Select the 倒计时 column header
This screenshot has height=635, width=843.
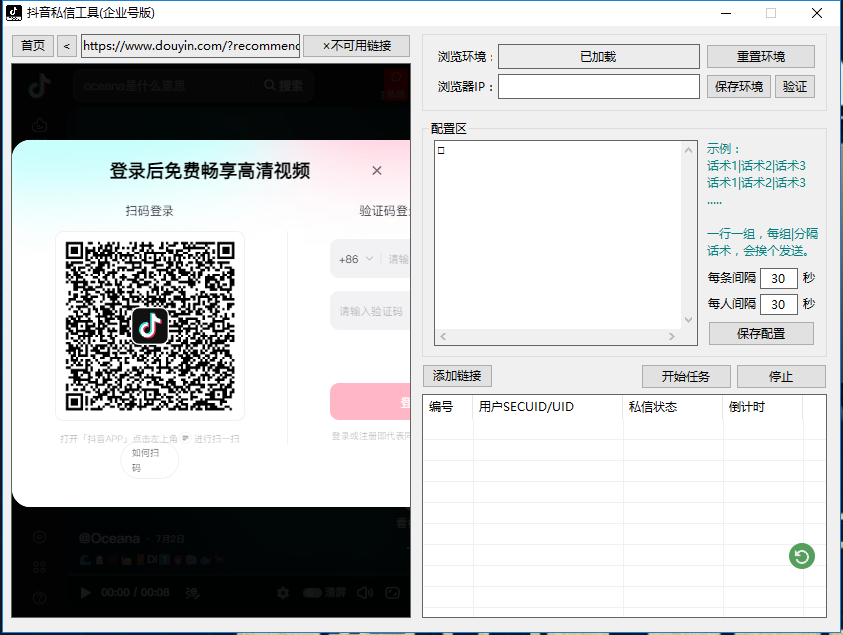tap(762, 407)
